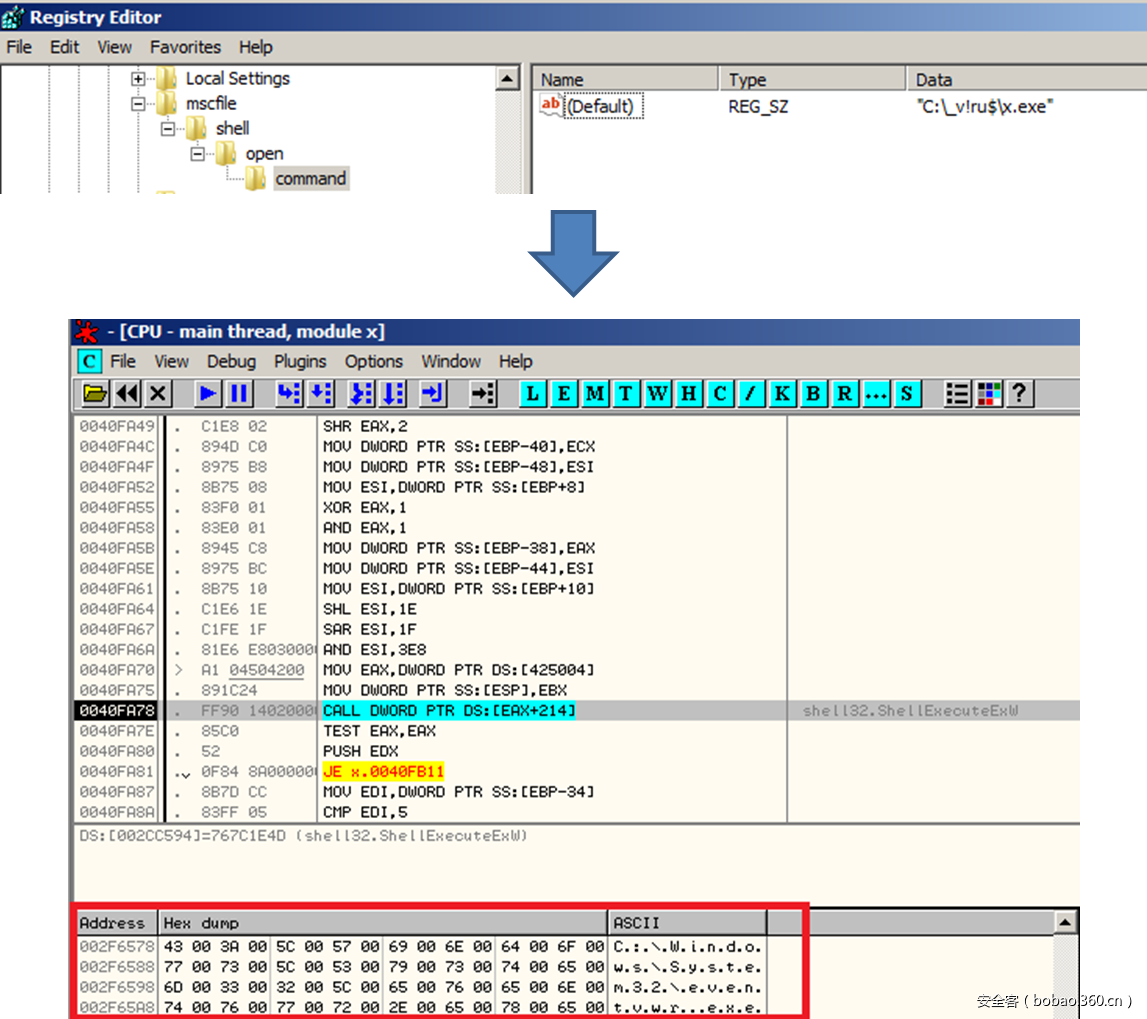Image resolution: width=1147 pixels, height=1019 pixels.
Task: Click the Open file folder icon
Action: point(95,393)
